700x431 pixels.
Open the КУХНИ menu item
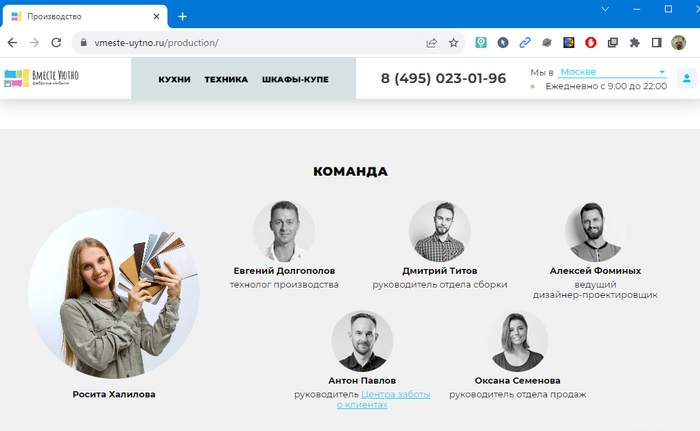175,80
